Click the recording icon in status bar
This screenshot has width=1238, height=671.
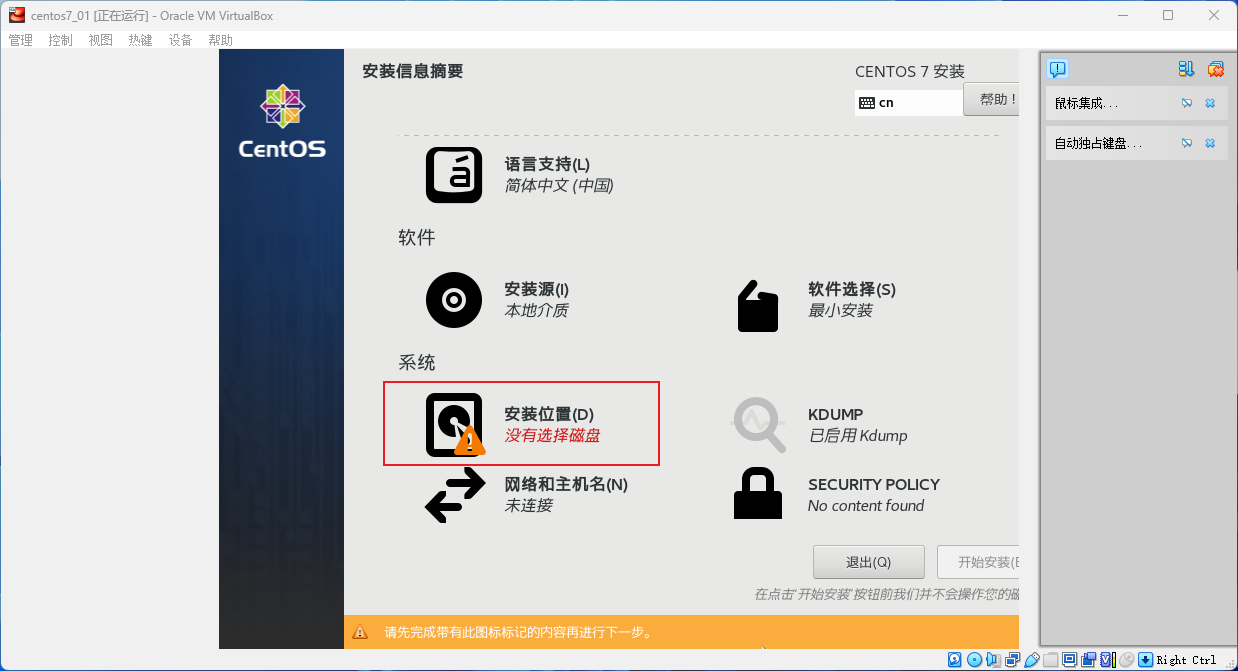click(1088, 660)
